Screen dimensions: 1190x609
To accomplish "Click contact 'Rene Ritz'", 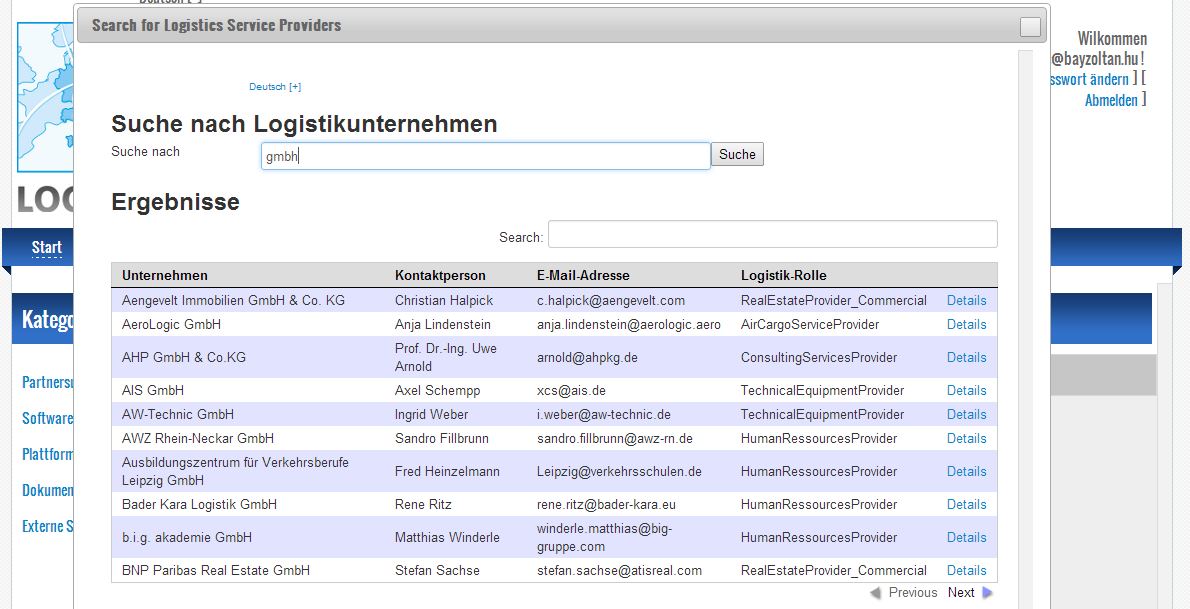I will [423, 504].
